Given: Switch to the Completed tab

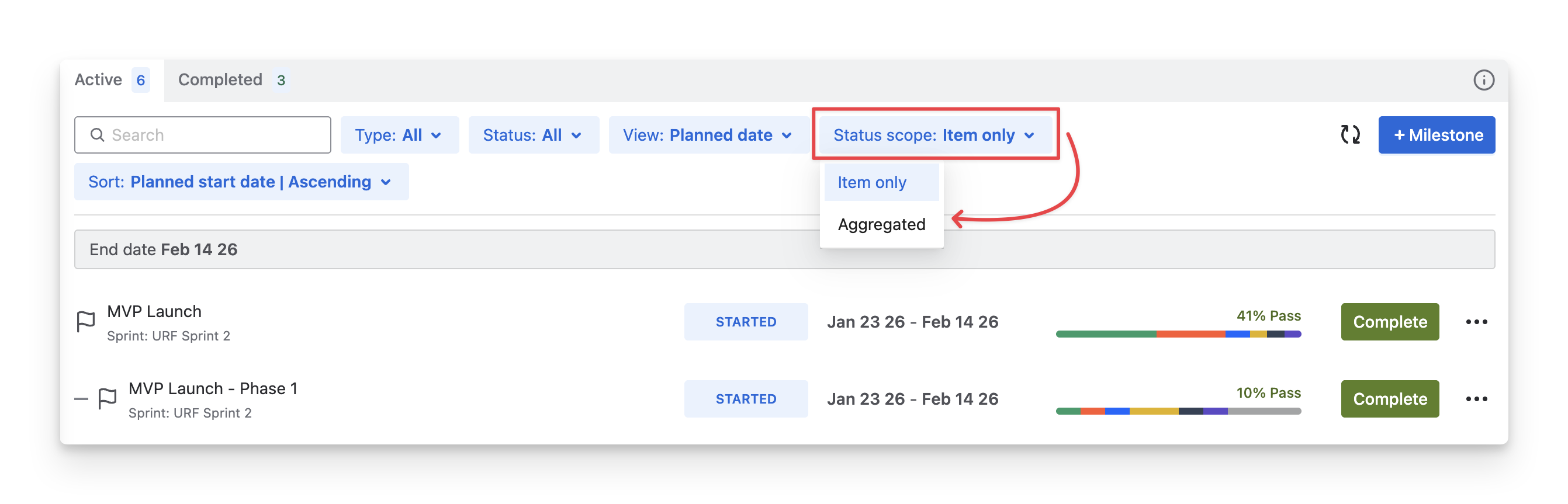Looking at the screenshot, I should click(231, 80).
